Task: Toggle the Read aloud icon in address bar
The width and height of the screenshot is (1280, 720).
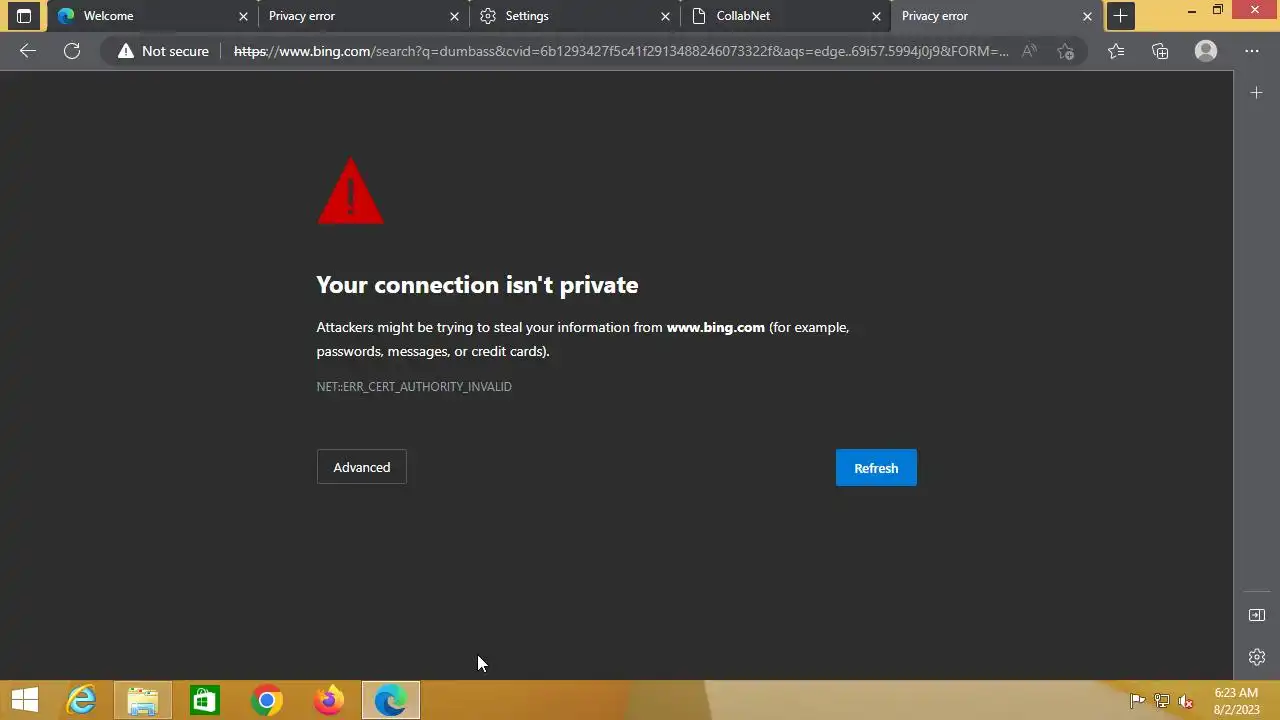Action: point(1029,51)
